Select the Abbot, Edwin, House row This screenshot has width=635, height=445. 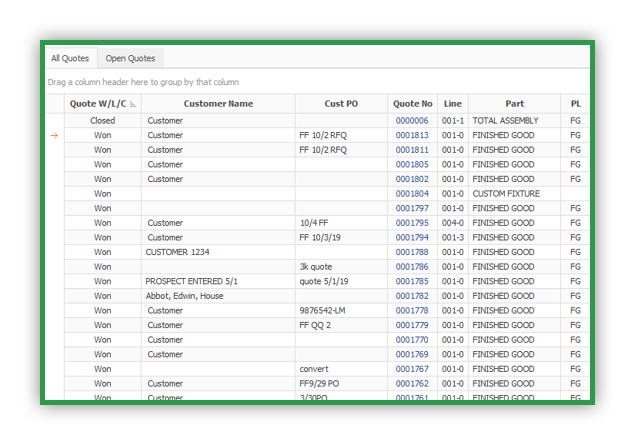[185, 296]
